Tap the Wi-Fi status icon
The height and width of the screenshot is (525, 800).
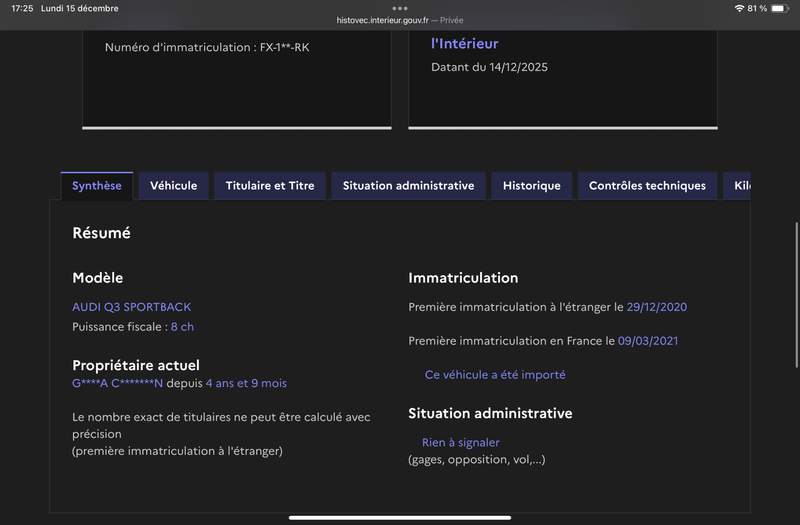tap(739, 8)
